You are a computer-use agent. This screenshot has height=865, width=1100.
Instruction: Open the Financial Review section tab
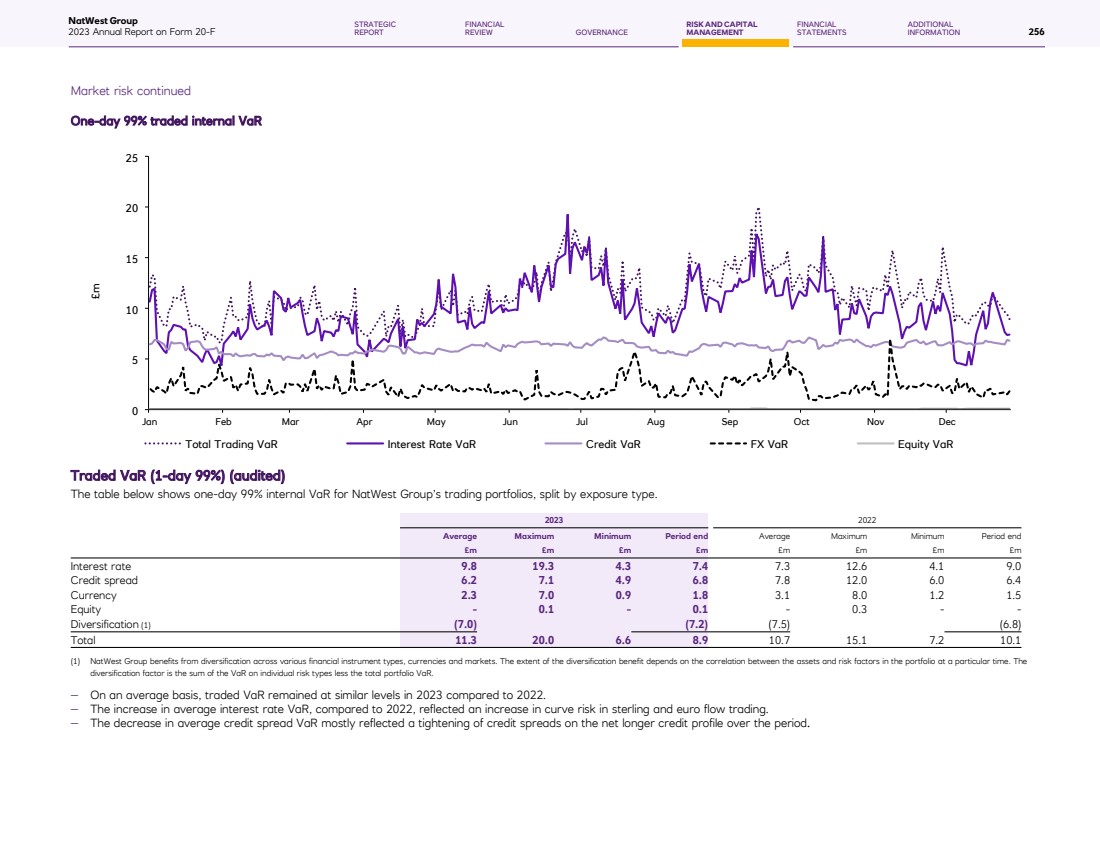tap(484, 28)
